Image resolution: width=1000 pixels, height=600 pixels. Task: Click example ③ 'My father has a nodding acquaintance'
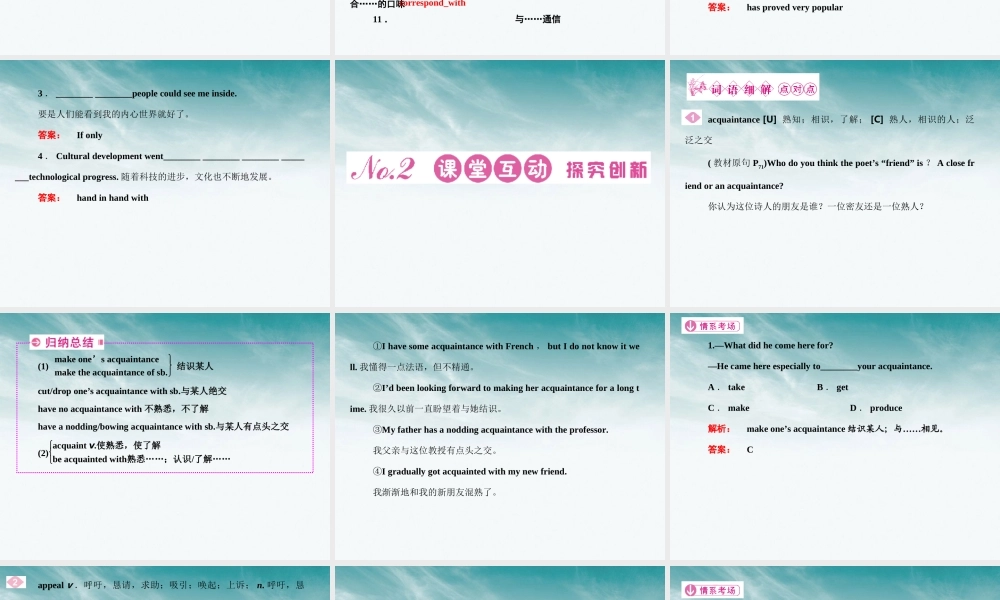click(490, 430)
